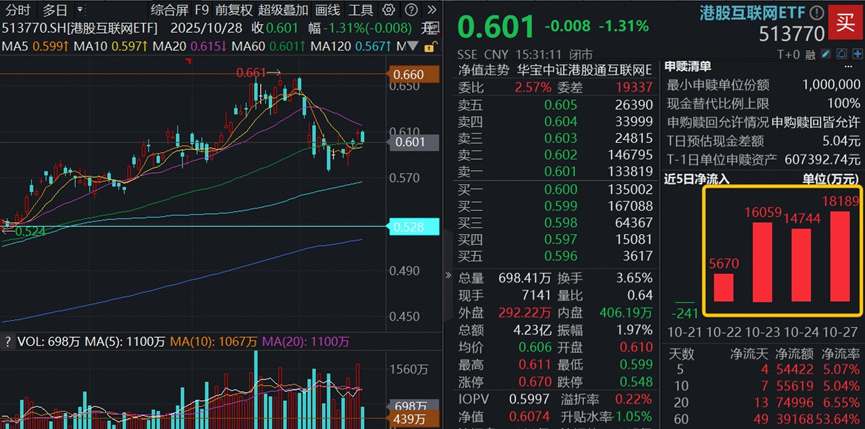Click the 净值走势 label
Image resolution: width=865 pixels, height=429 pixels.
coord(483,70)
